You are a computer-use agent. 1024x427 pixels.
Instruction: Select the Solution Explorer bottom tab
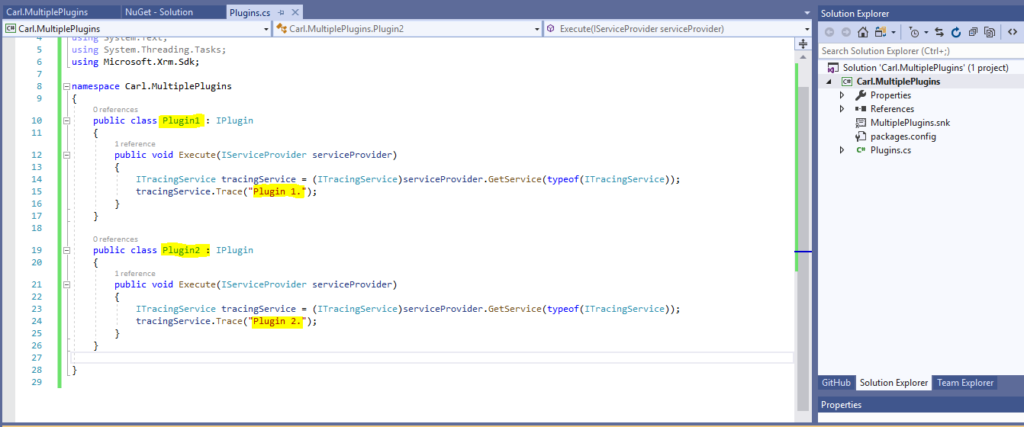(x=893, y=383)
